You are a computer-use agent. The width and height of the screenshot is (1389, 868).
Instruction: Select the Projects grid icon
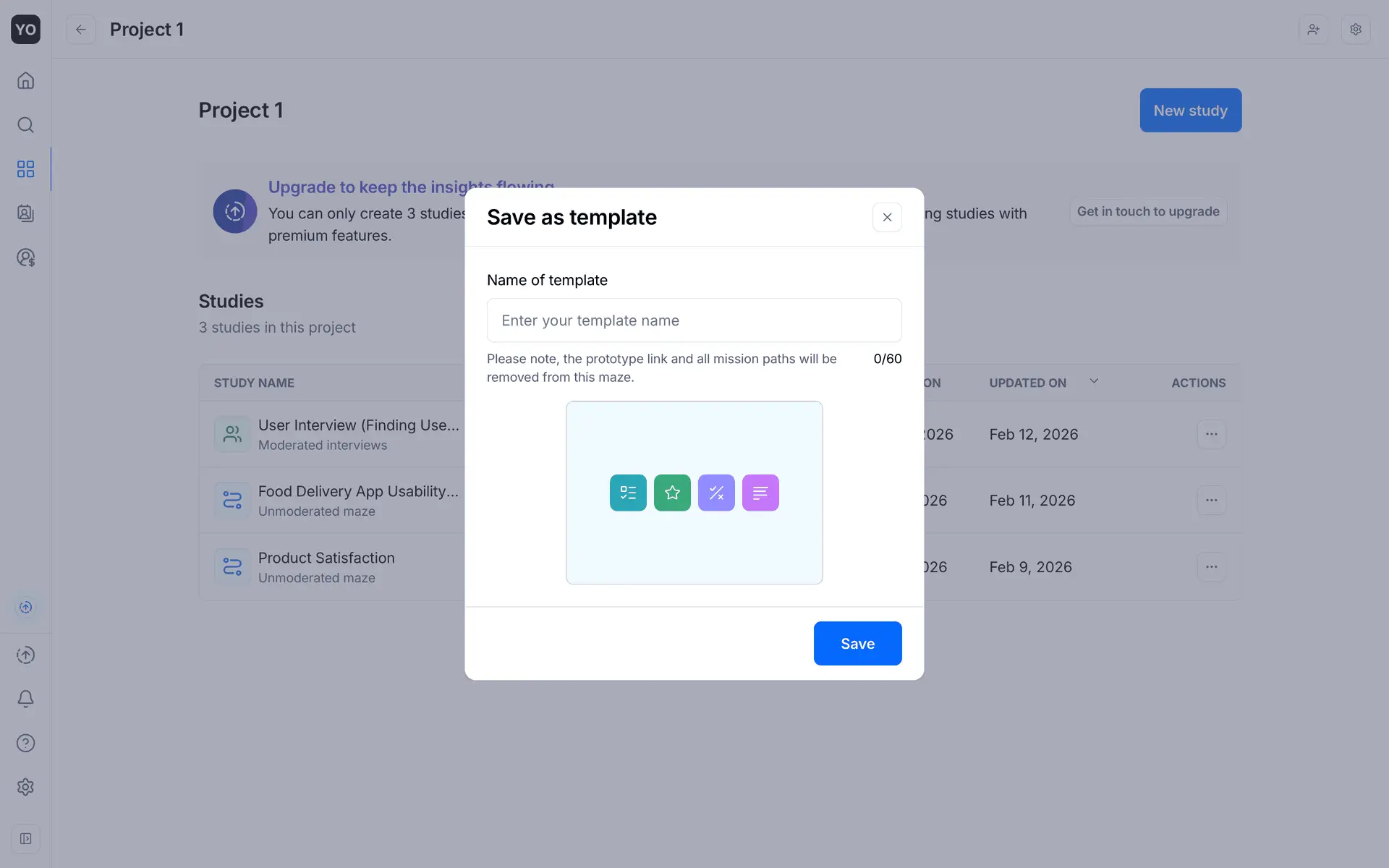click(x=25, y=169)
